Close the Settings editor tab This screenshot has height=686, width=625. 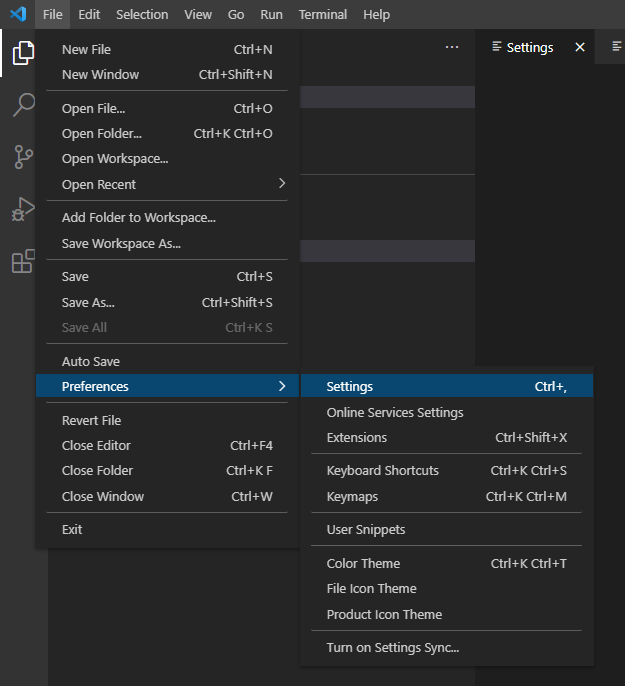580,47
